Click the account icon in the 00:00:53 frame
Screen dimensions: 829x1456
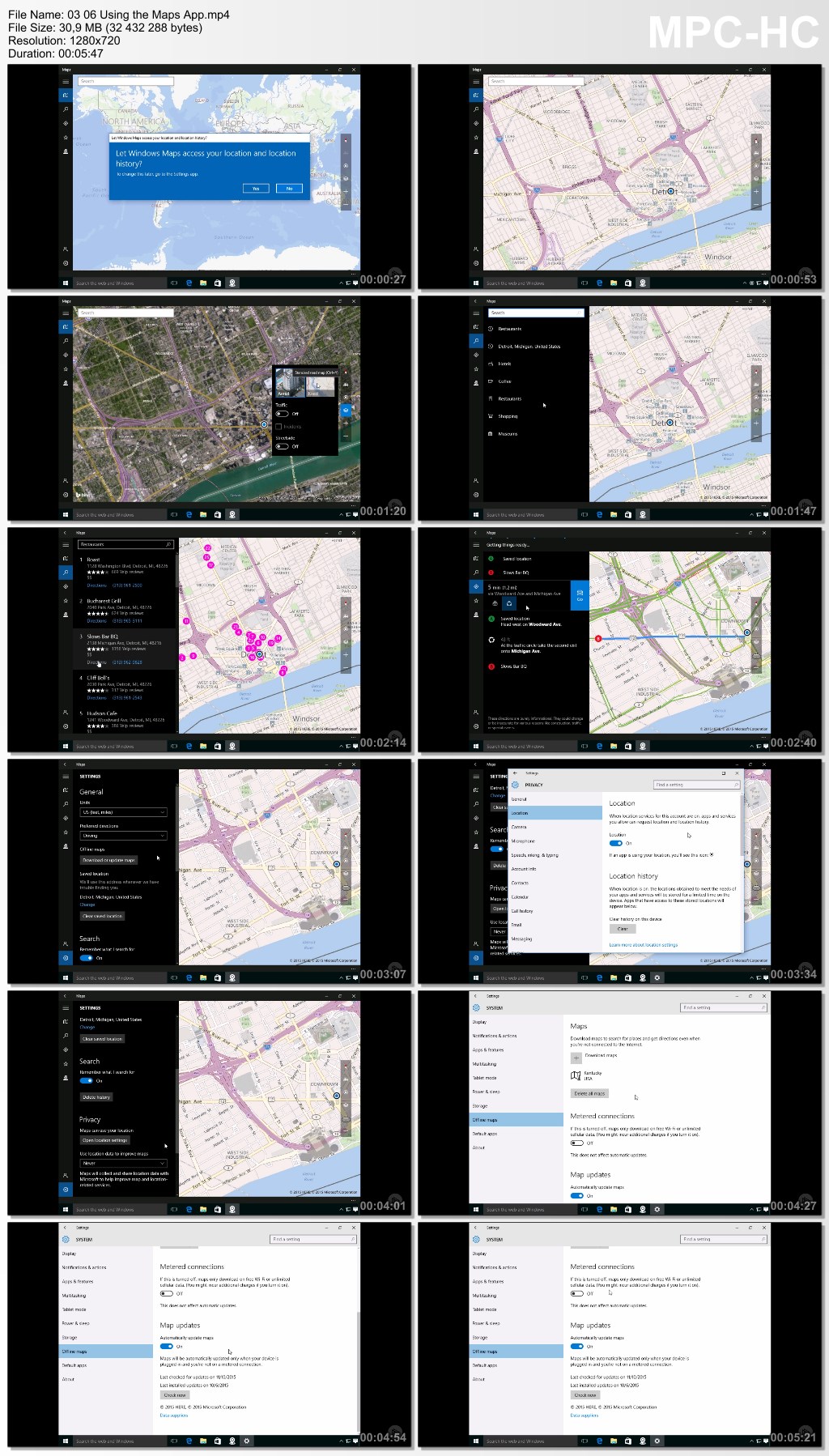[x=476, y=249]
